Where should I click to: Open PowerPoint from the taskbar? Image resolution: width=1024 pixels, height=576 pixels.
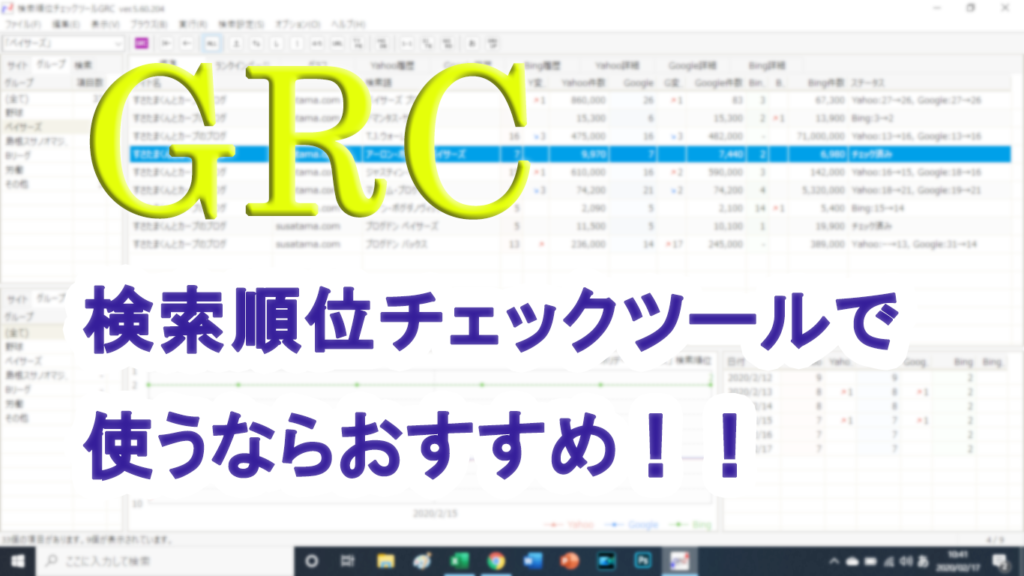[x=569, y=561]
